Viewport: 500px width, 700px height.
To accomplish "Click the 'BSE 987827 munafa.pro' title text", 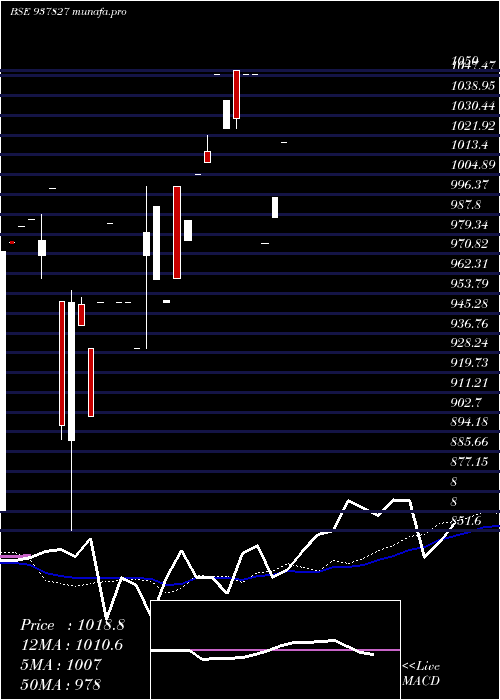I will 68,12.
